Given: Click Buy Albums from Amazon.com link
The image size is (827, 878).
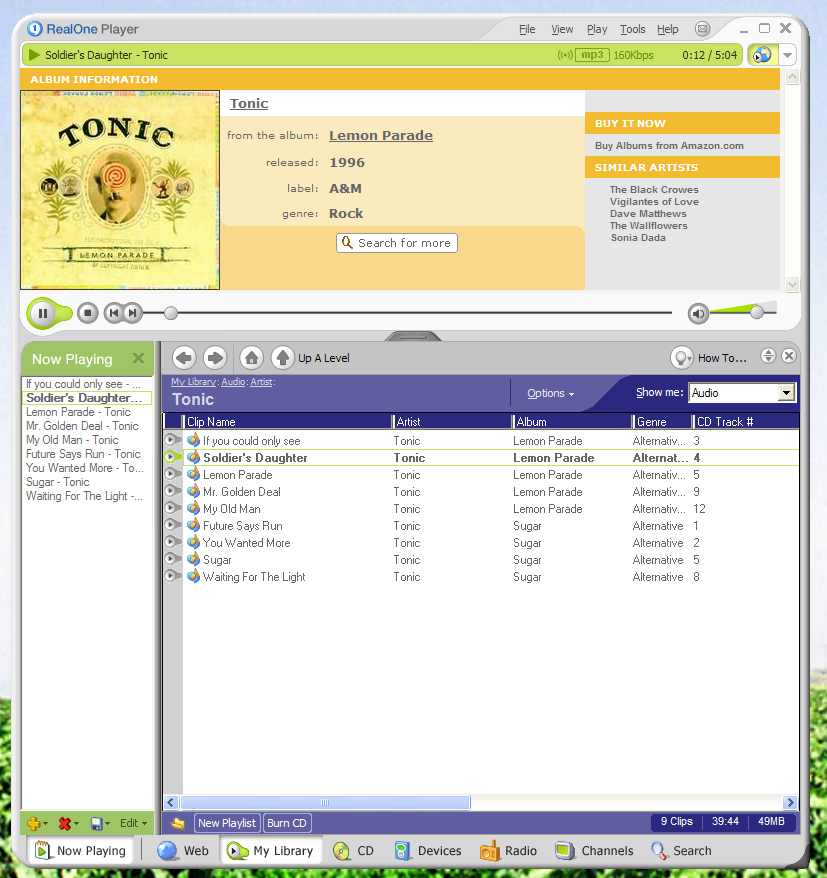Looking at the screenshot, I should click(669, 146).
